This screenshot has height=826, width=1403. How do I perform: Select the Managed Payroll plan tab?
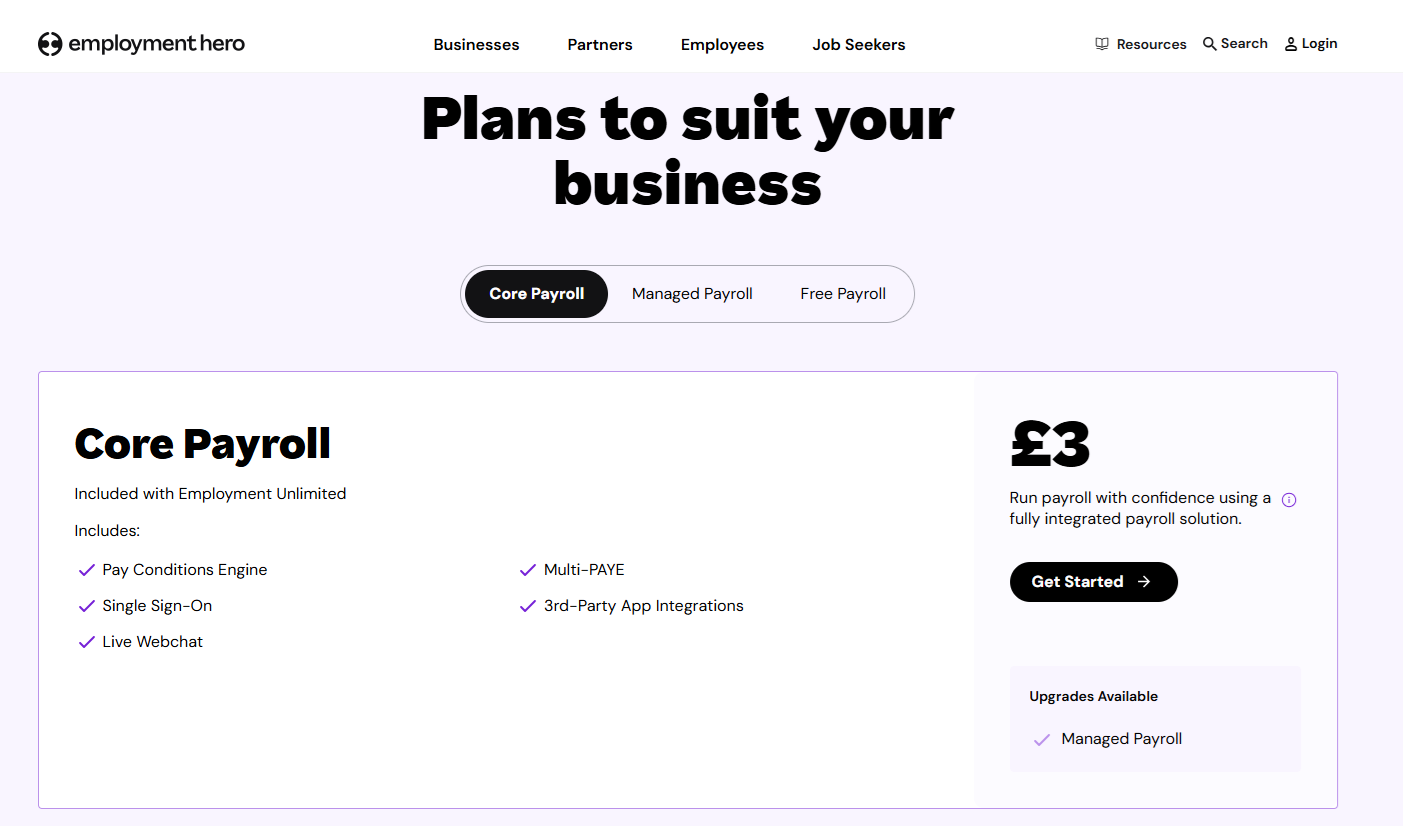[692, 293]
